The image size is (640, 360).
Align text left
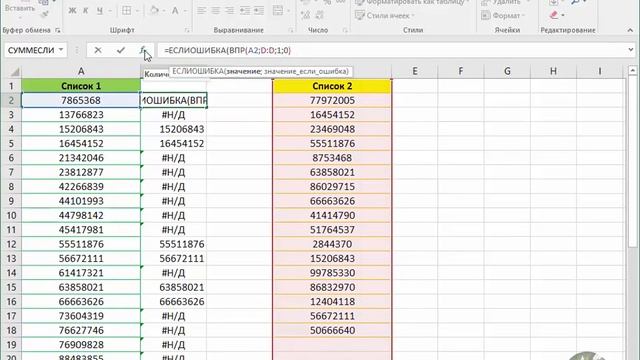tap(201, 11)
